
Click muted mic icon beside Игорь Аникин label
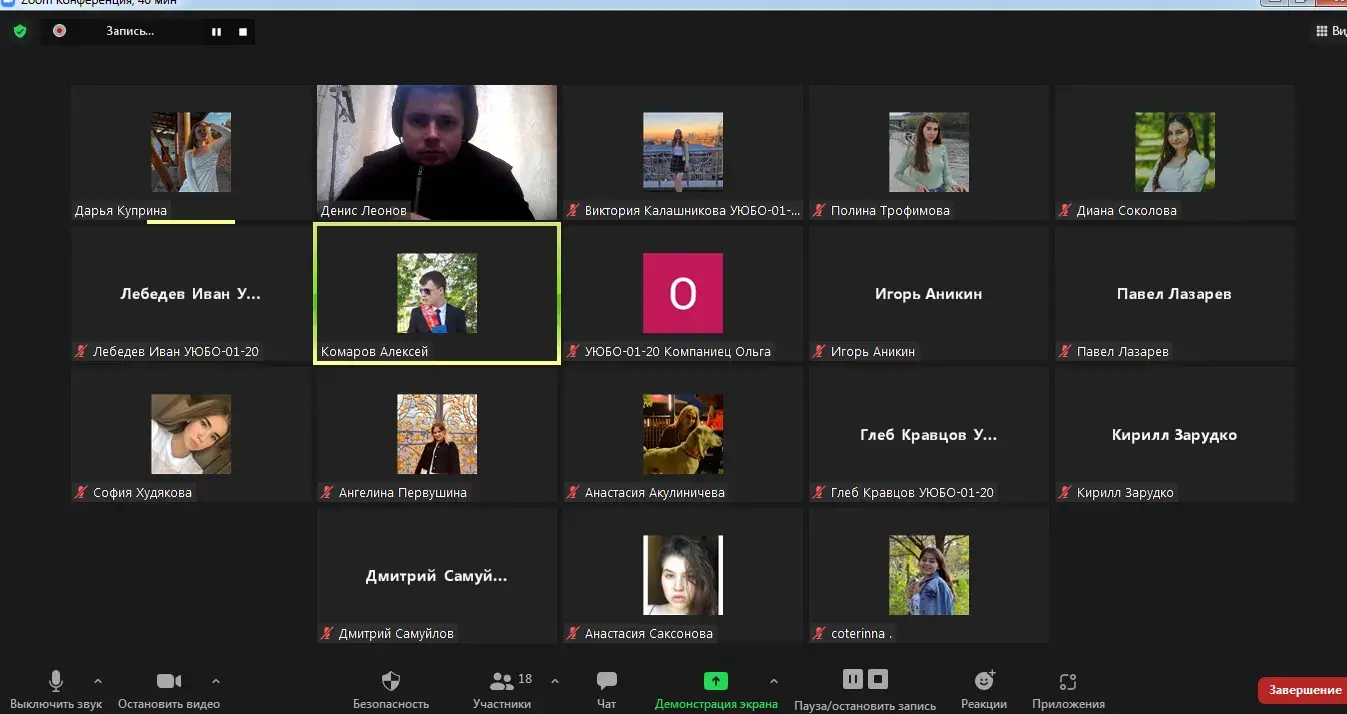(820, 352)
